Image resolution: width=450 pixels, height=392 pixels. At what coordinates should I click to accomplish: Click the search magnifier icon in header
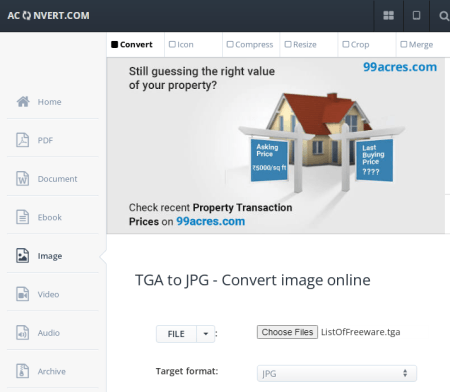pos(444,16)
